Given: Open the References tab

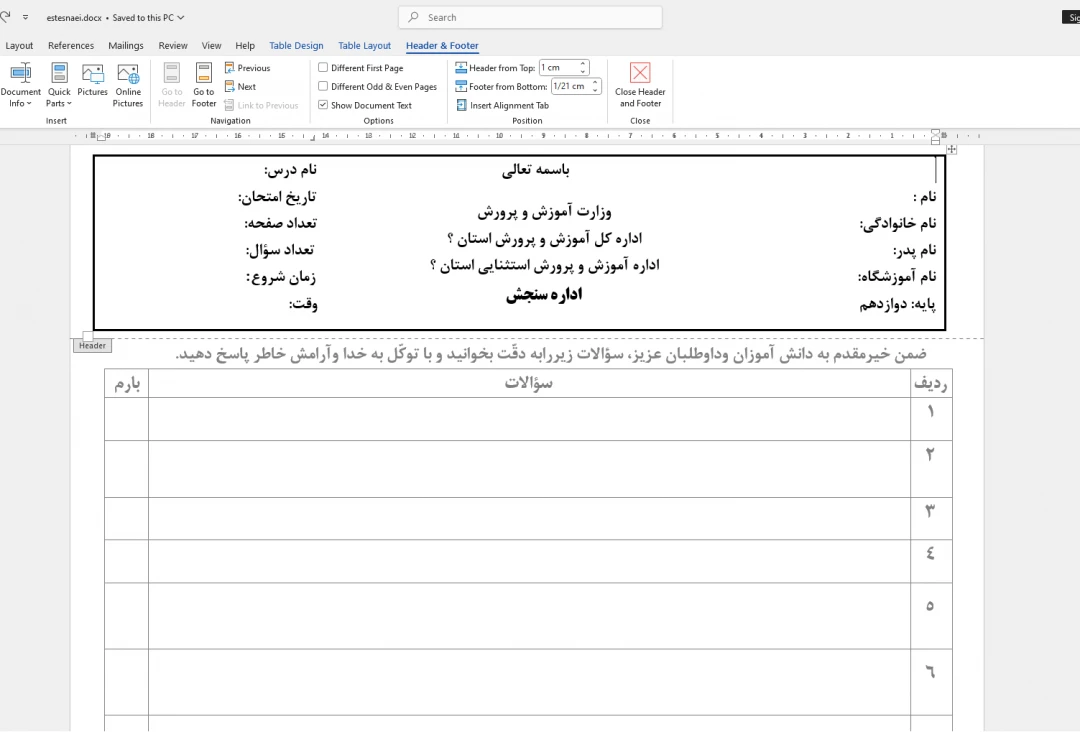Looking at the screenshot, I should 71,45.
